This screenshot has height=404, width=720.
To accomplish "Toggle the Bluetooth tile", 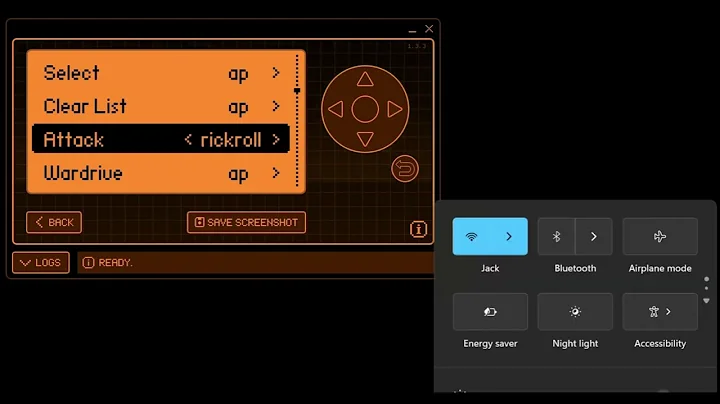I will click(x=556, y=236).
